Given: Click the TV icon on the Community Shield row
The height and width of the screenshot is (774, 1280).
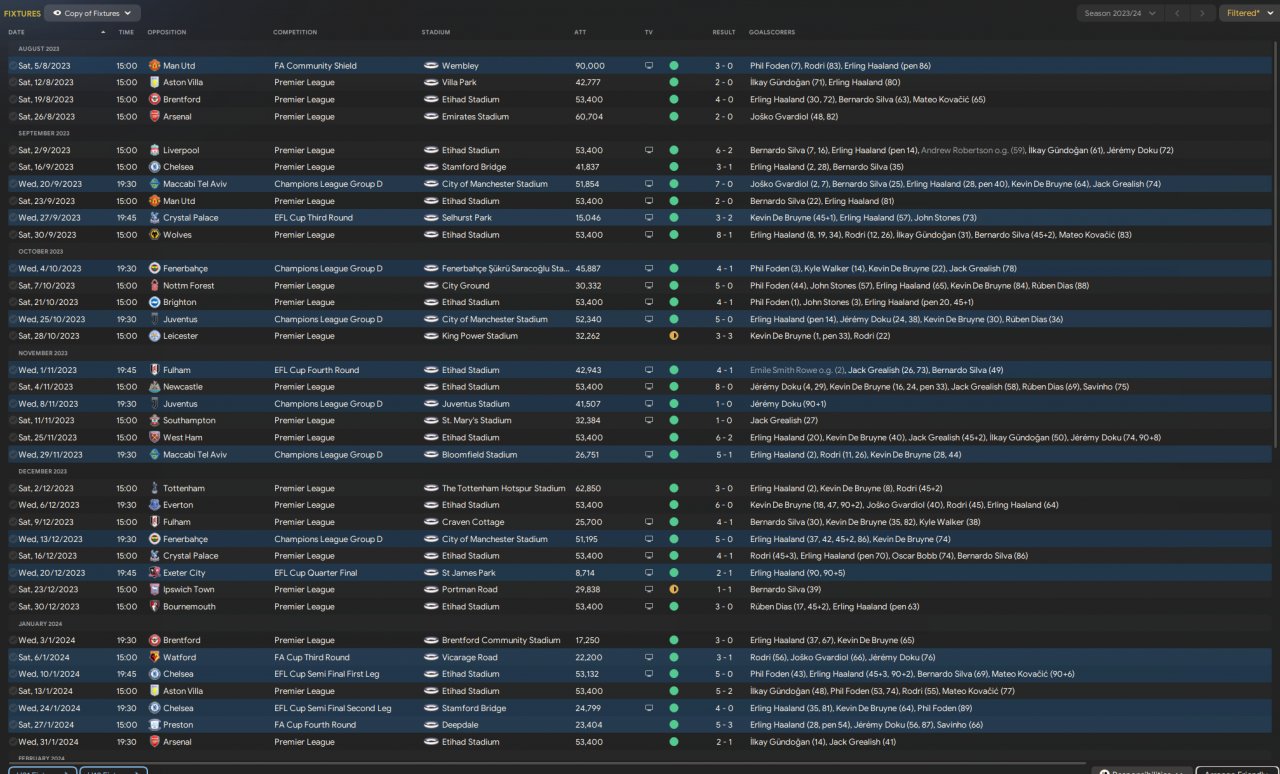Looking at the screenshot, I should [x=649, y=66].
